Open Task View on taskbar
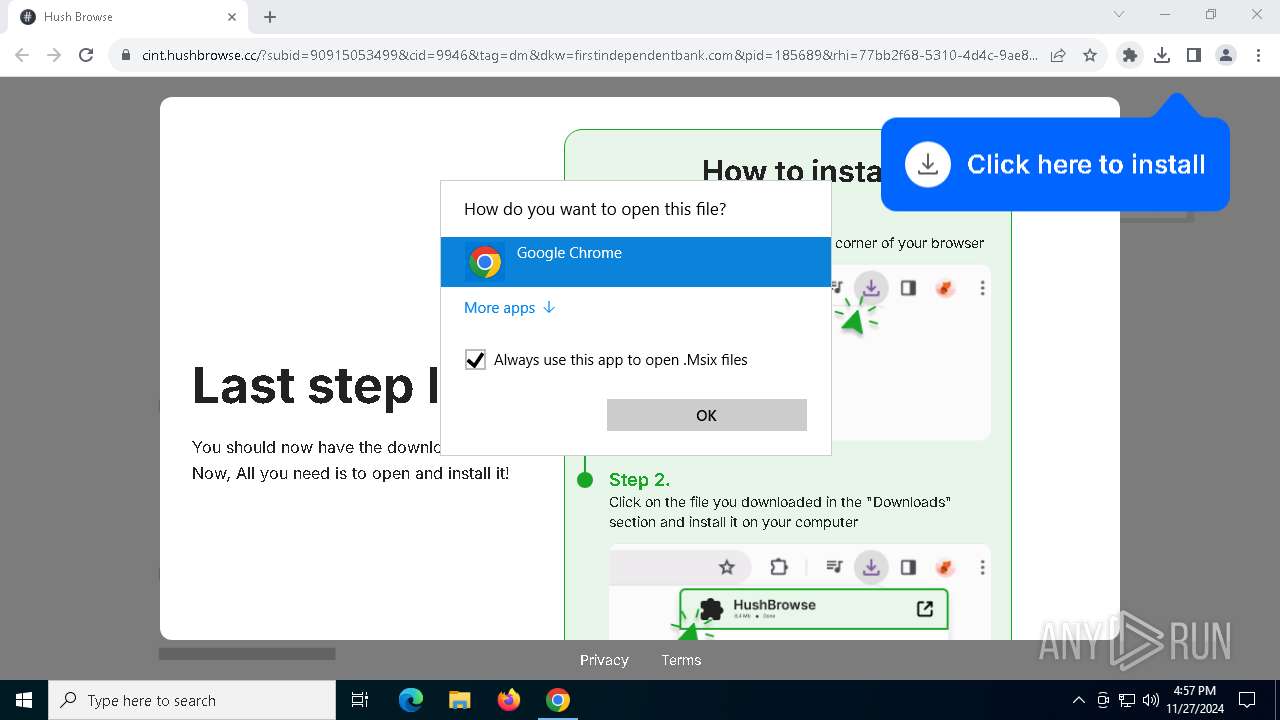 click(361, 700)
